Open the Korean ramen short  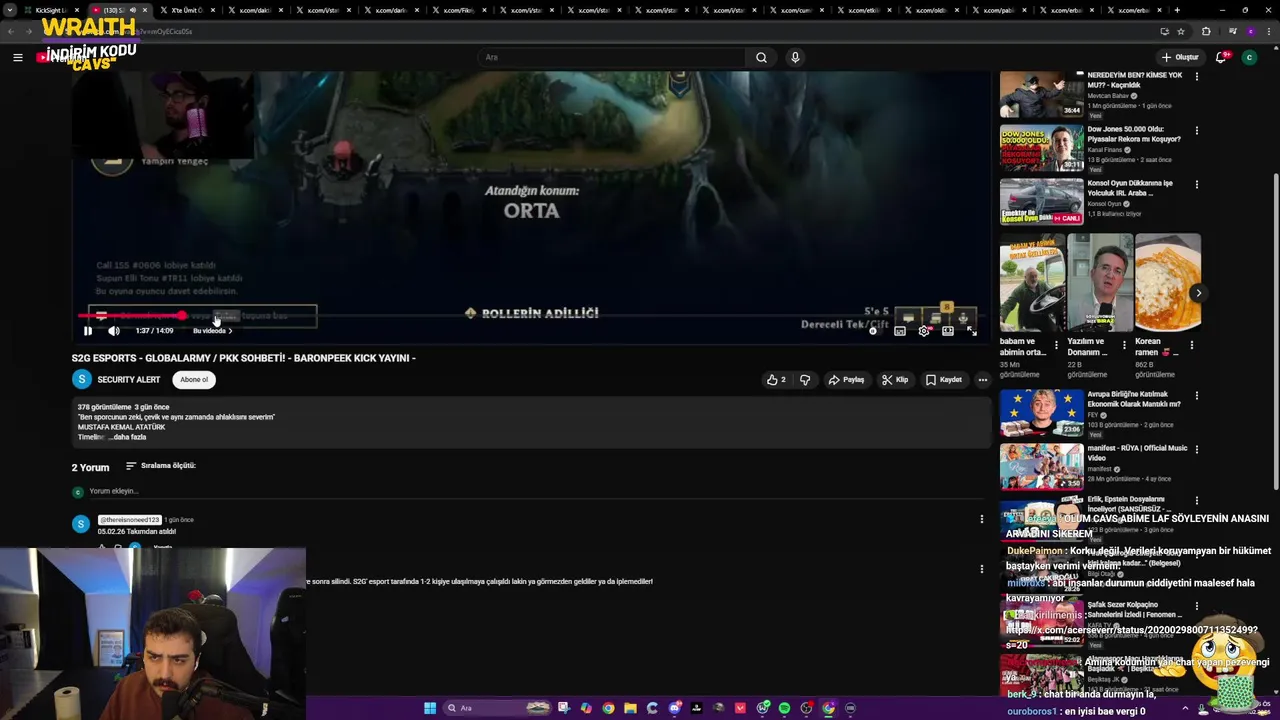pos(1167,282)
